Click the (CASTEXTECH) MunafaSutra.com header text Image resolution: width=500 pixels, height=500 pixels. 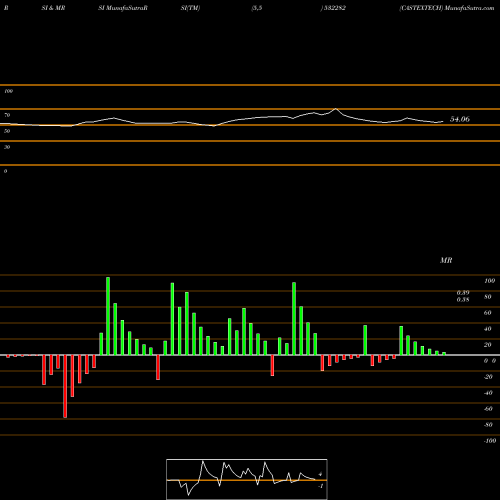point(447,8)
